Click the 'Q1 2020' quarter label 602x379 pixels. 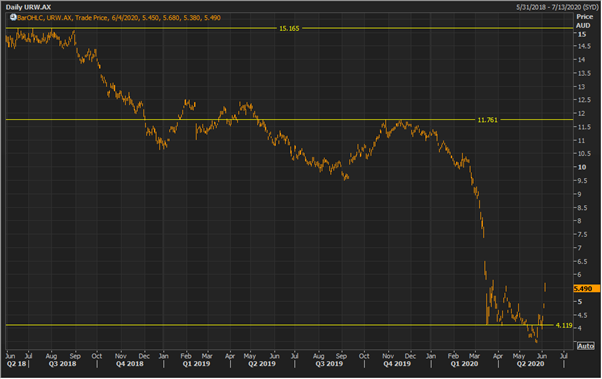(x=464, y=364)
